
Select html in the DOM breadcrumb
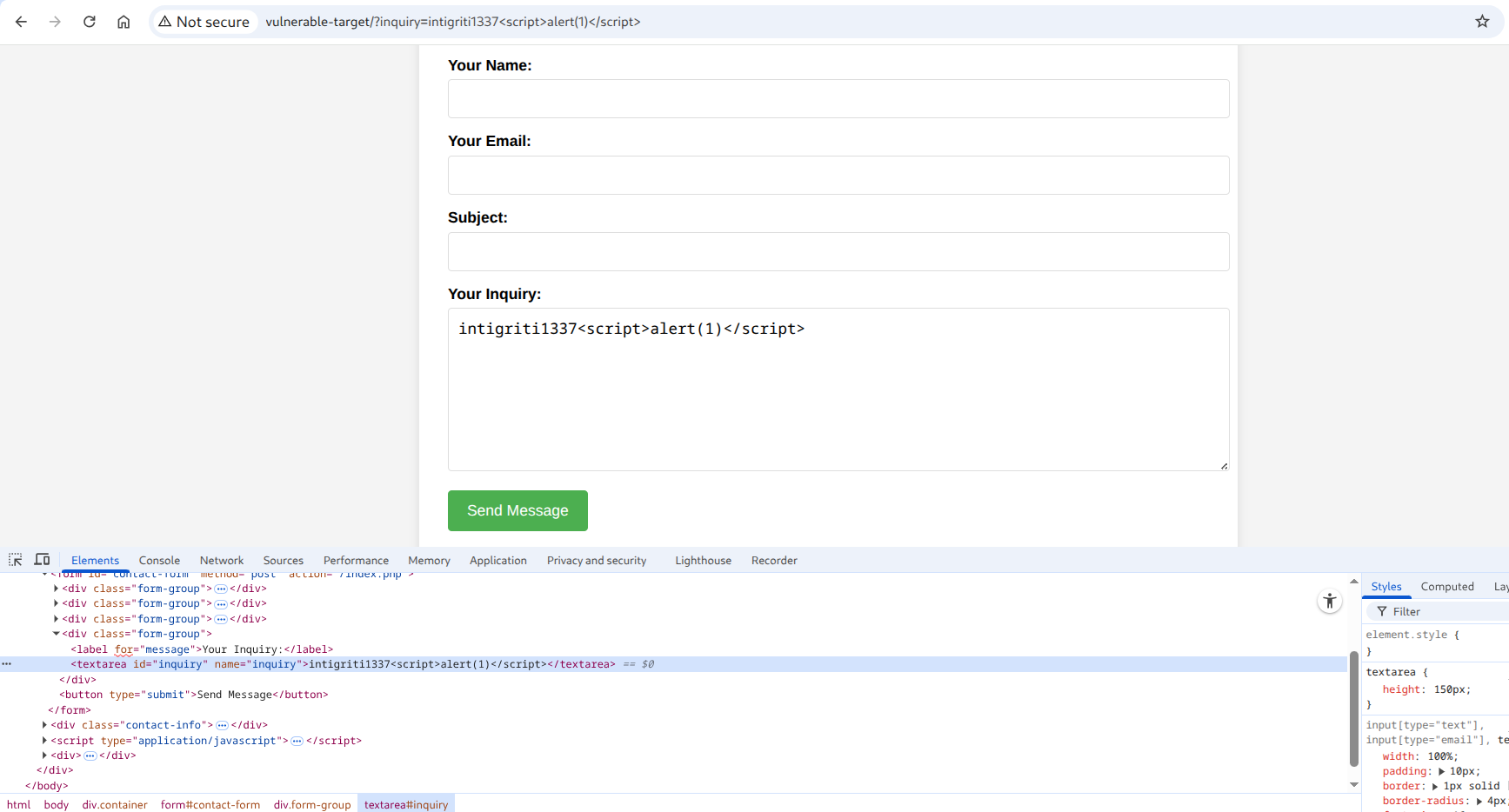(x=19, y=804)
